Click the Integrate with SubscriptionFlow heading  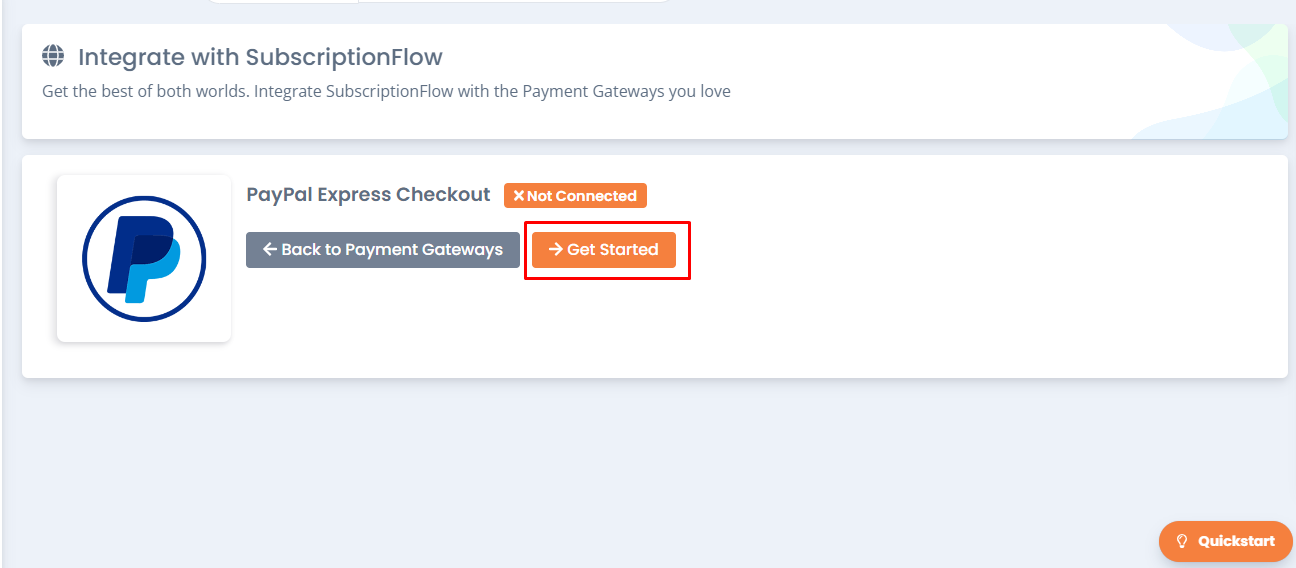(260, 56)
